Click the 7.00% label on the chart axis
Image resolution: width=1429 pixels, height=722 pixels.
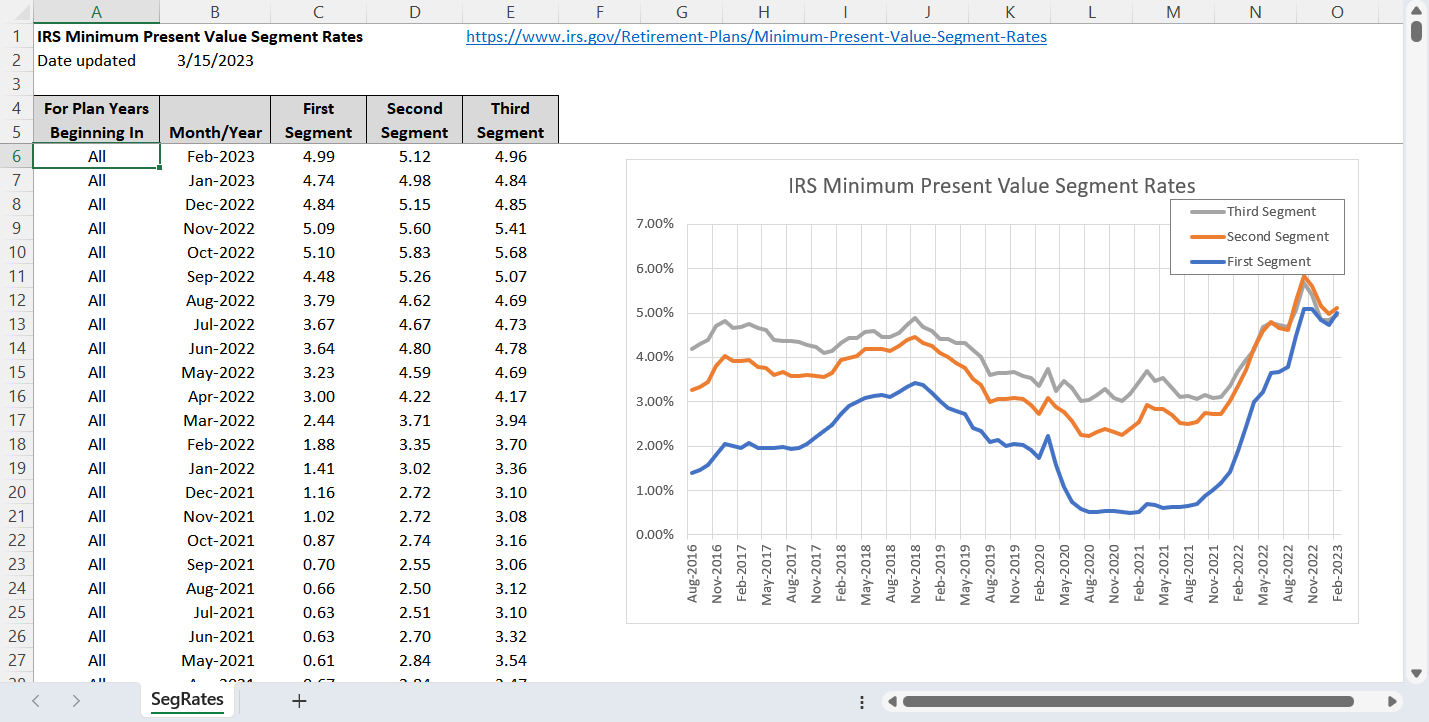[x=655, y=223]
